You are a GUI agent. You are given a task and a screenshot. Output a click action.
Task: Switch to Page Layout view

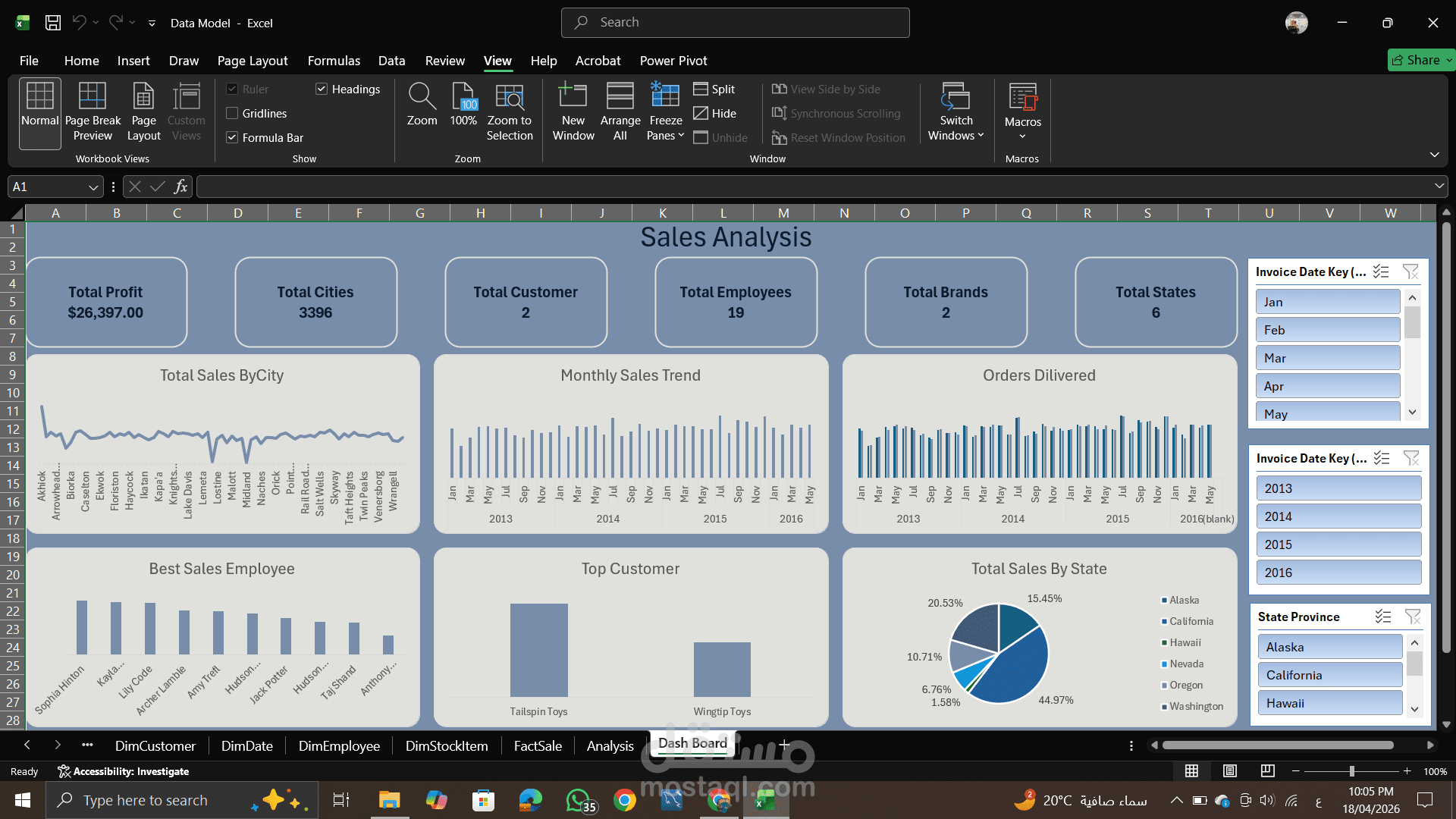143,113
